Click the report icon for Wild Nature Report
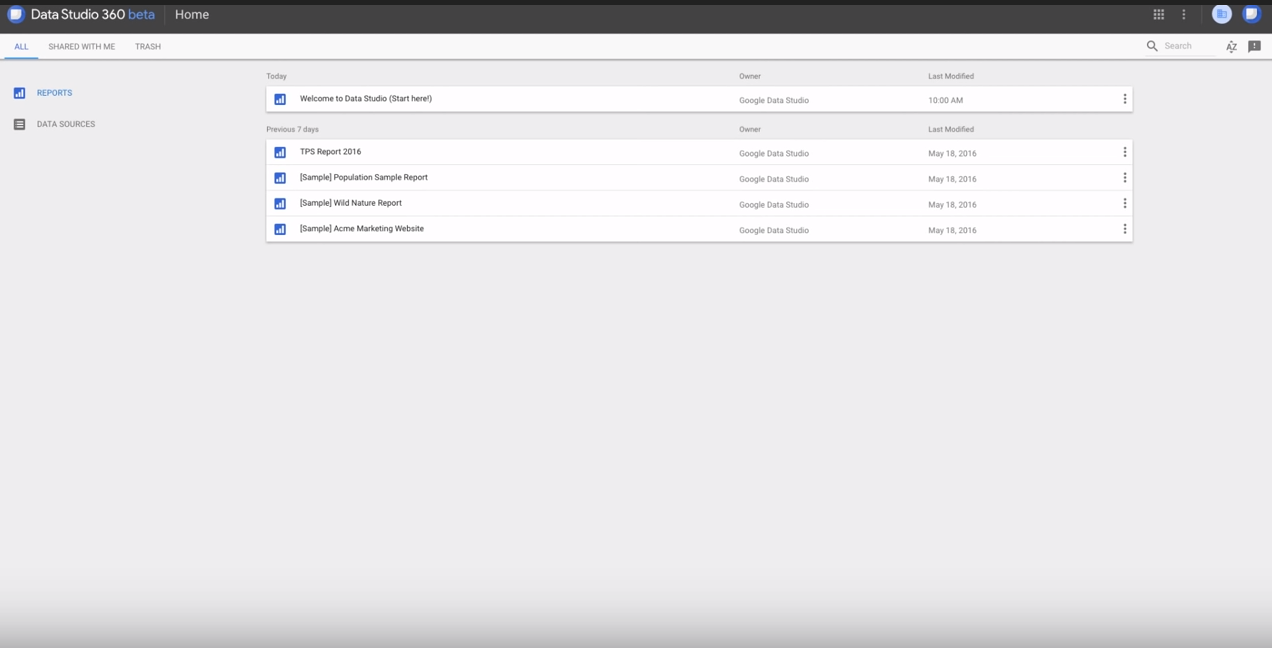This screenshot has height=648, width=1272. 280,203
